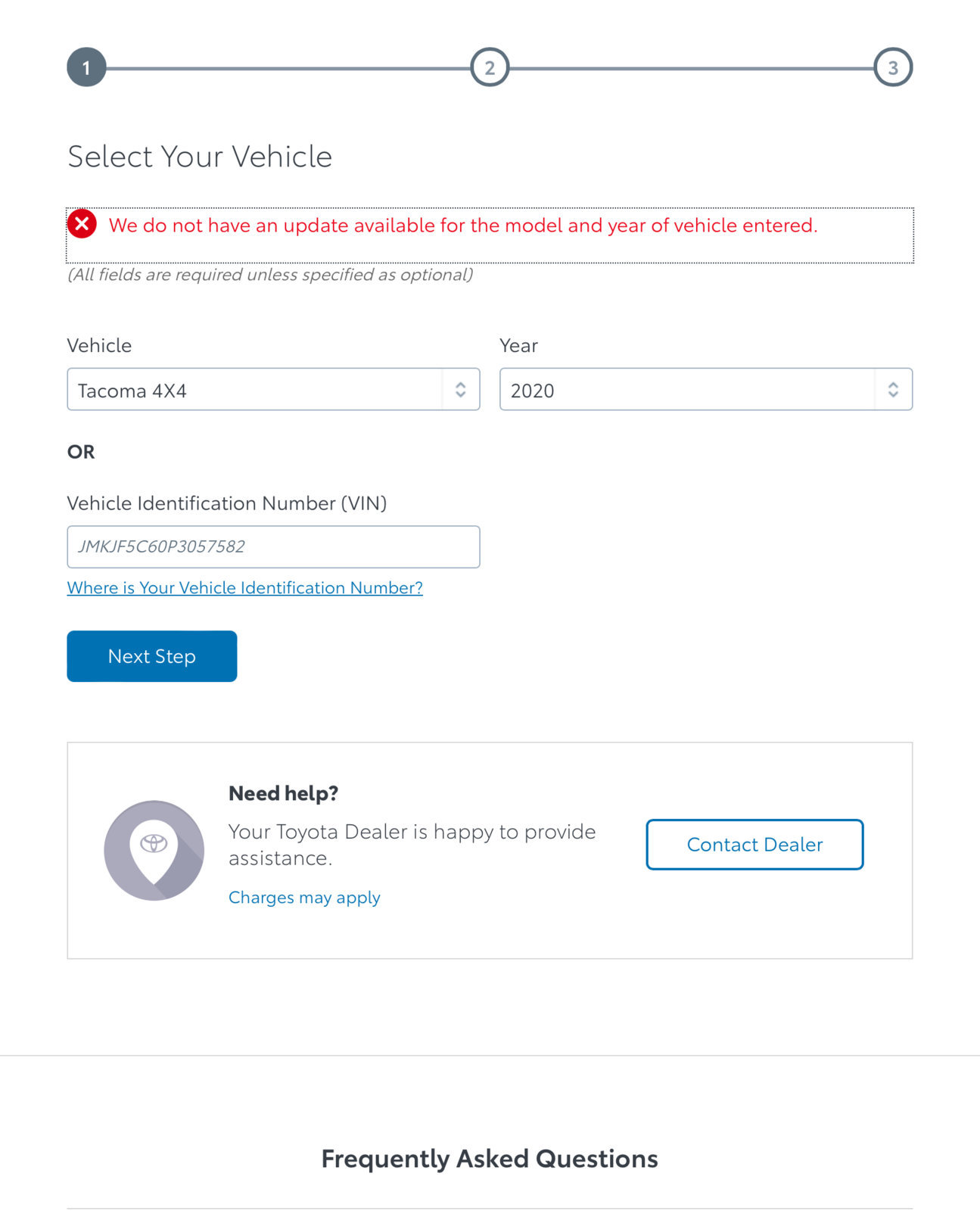Click the error message about unavailable update
The height and width of the screenshot is (1211, 980).
463,226
